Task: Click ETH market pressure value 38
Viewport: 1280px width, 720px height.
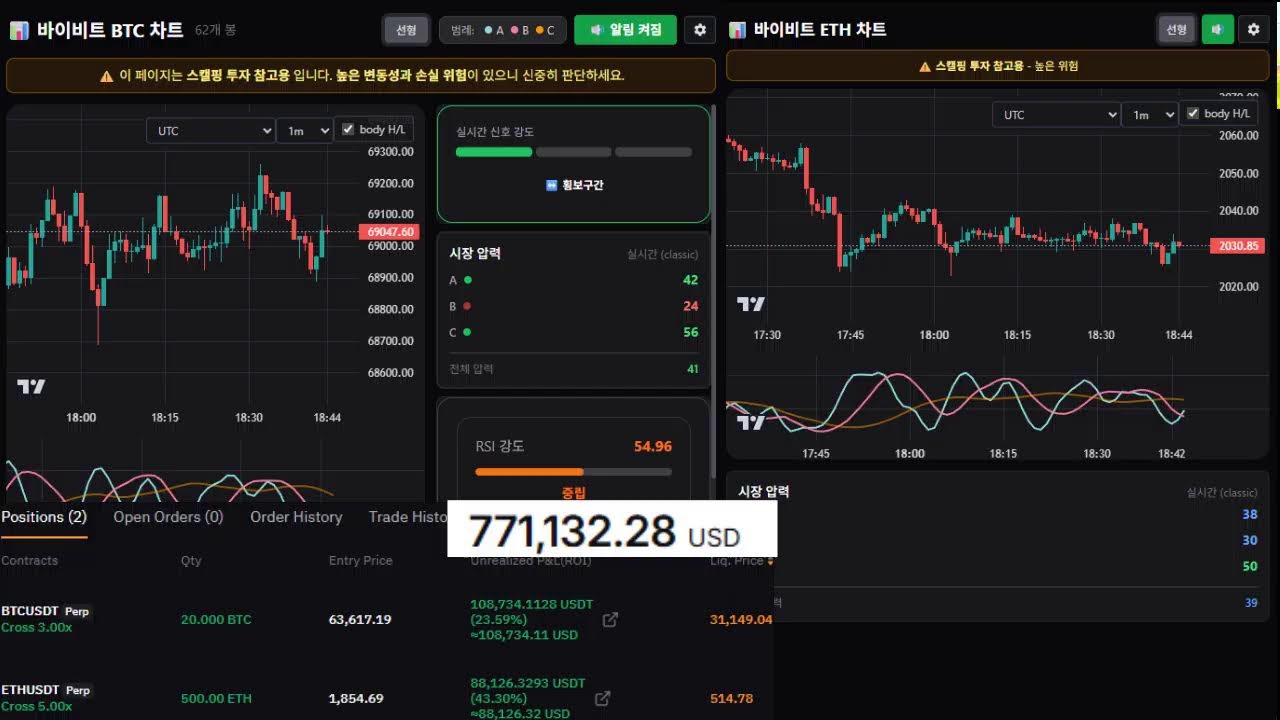Action: [x=1249, y=514]
